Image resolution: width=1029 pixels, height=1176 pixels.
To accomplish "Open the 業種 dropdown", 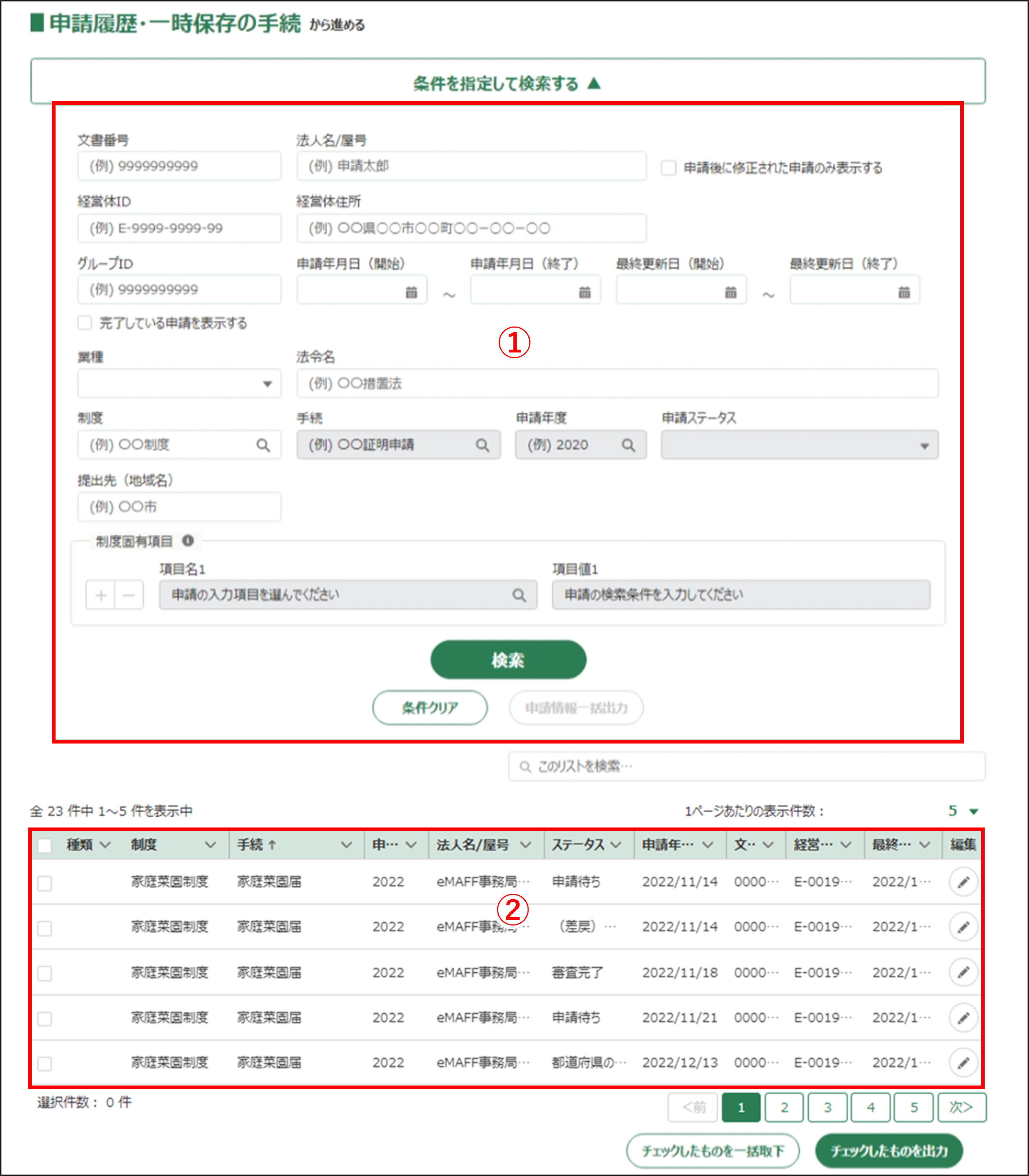I will 179,383.
